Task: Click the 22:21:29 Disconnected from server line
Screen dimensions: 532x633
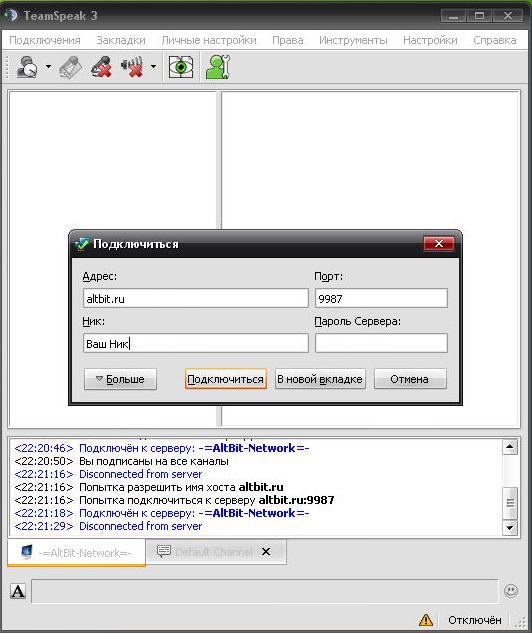Action: (108, 526)
